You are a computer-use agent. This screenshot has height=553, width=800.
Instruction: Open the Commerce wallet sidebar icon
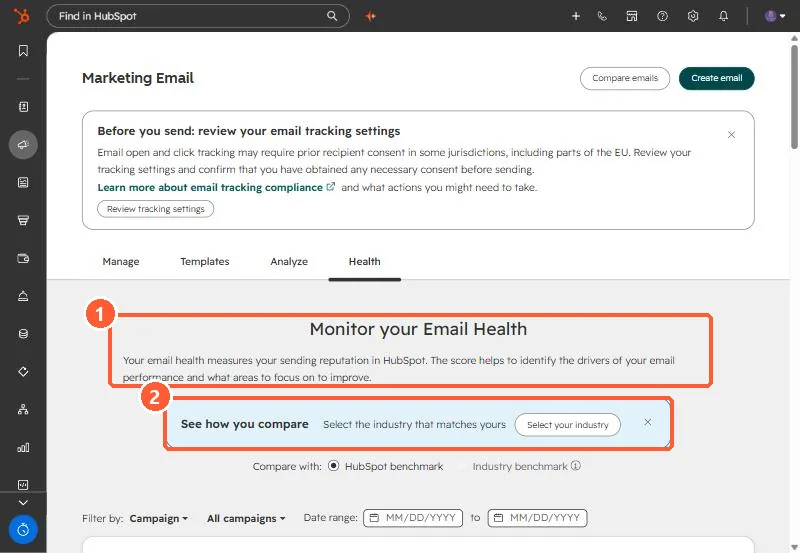point(23,258)
